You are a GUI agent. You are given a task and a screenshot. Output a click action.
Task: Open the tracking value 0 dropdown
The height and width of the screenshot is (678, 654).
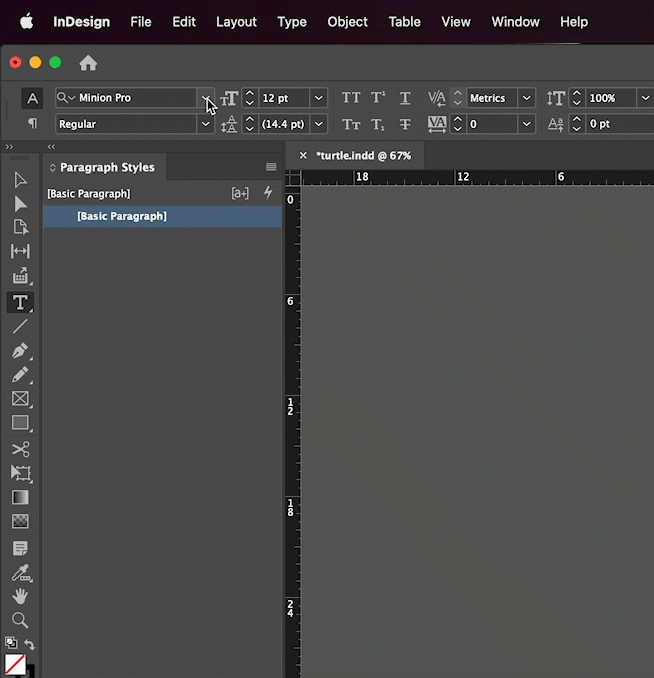click(526, 124)
